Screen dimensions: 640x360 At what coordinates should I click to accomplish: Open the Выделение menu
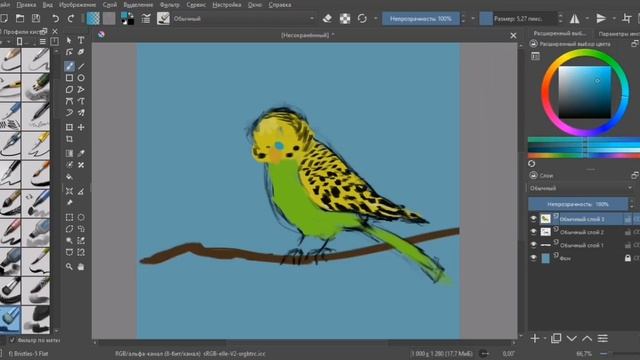tap(138, 5)
